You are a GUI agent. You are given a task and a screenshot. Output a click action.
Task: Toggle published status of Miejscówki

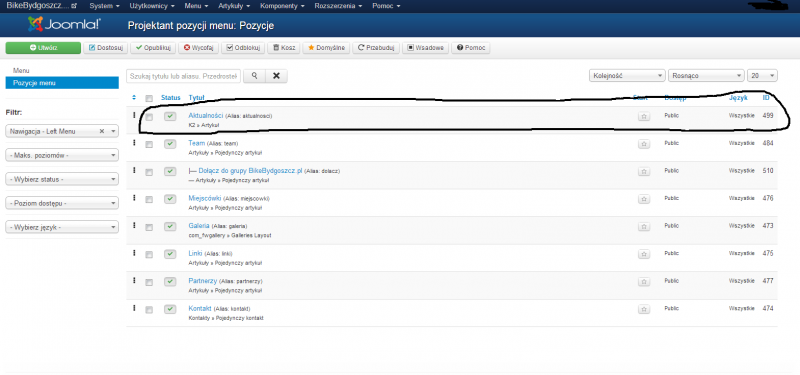170,199
